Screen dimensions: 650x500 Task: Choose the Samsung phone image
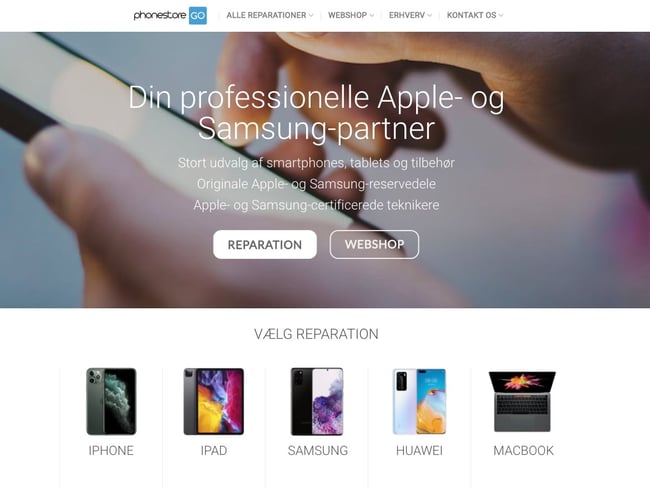click(x=317, y=401)
